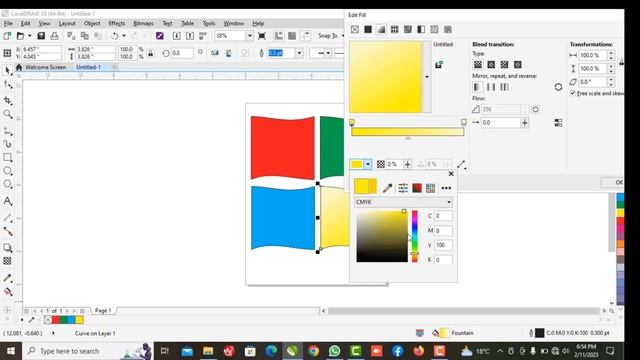Open the Open-file dropdown arrow
Image resolution: width=640 pixels, height=360 pixels.
(29, 36)
